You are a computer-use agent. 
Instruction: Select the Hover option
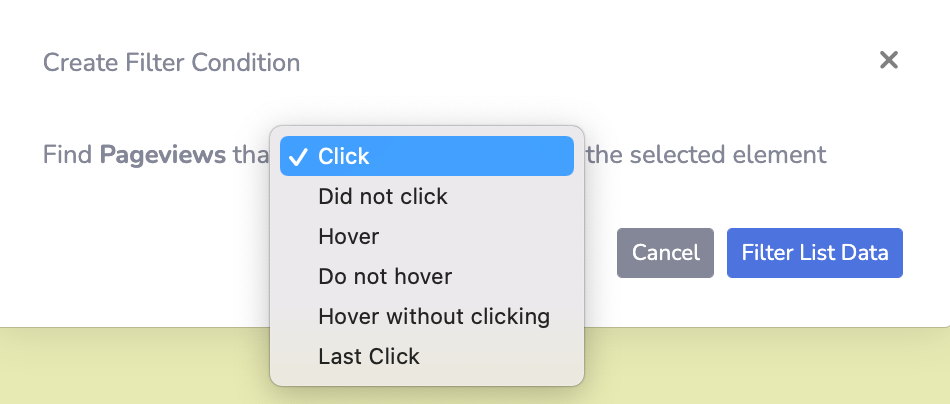tap(348, 236)
